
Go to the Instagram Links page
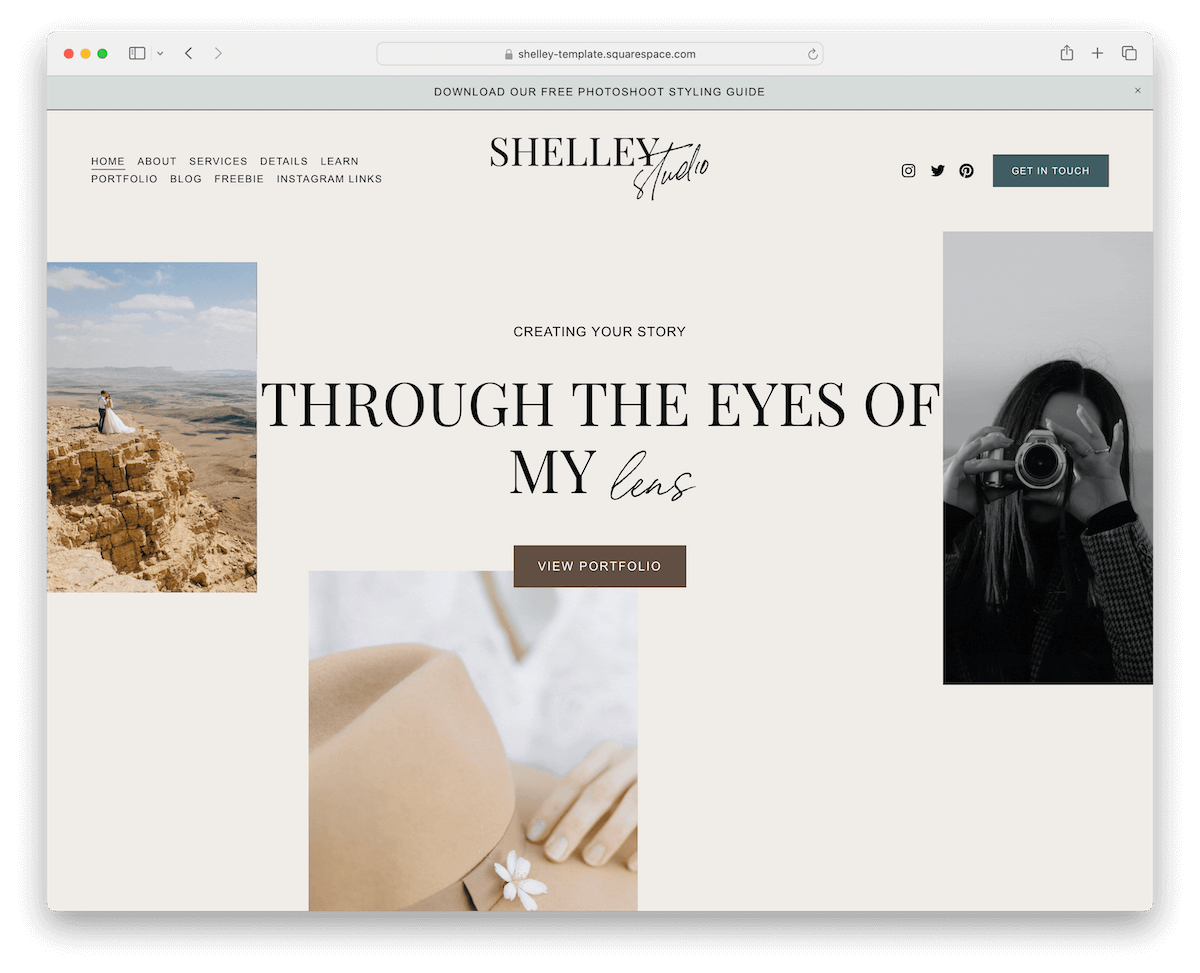[329, 179]
